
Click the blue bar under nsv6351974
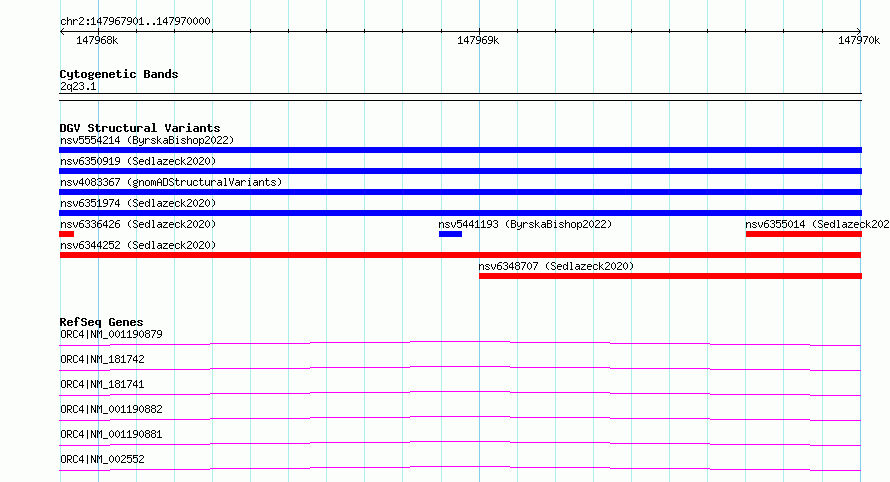click(x=460, y=213)
